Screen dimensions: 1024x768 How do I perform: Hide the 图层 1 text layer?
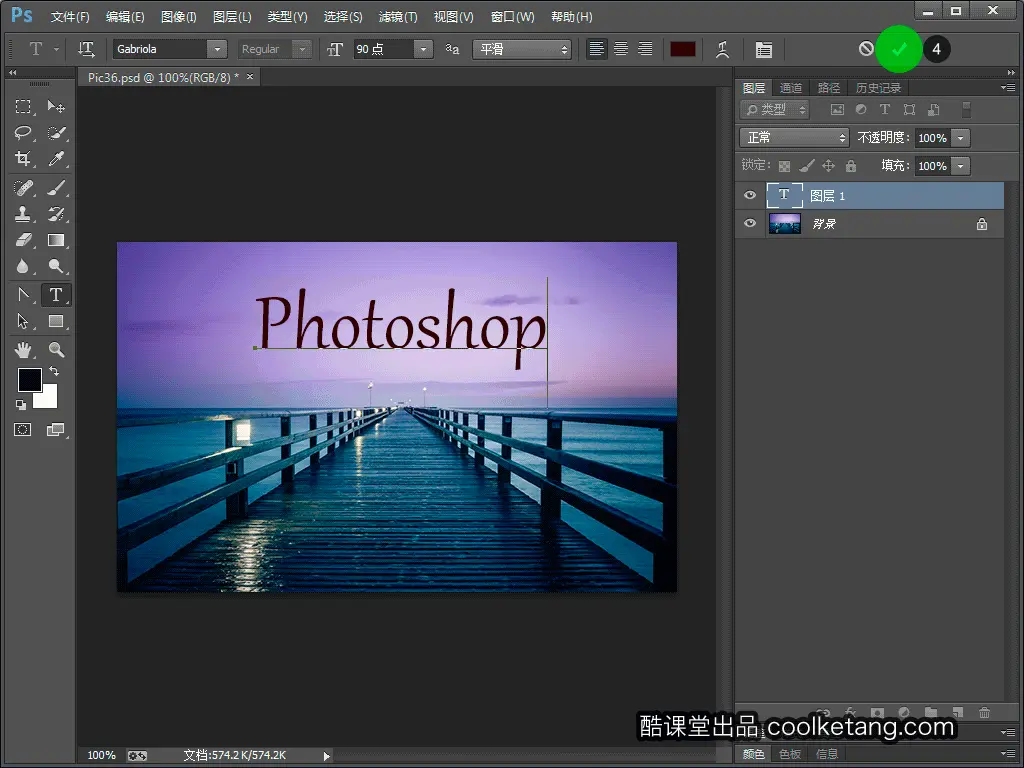750,196
